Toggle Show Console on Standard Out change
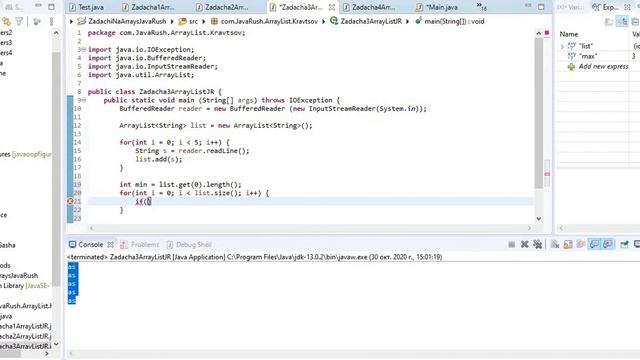This screenshot has height=360, width=640. 595,244
